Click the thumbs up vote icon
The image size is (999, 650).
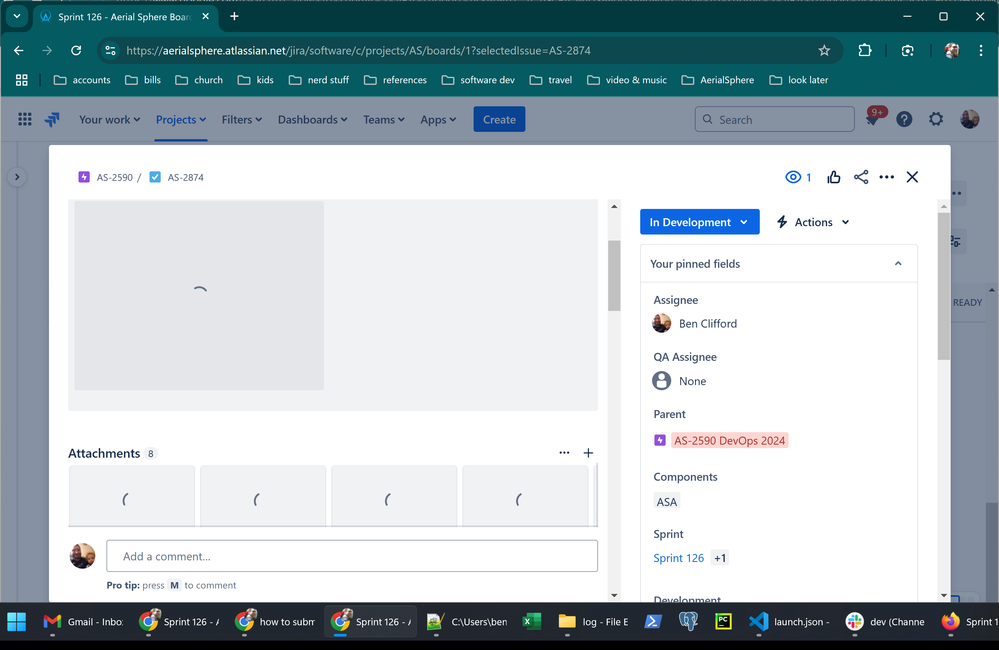(x=833, y=177)
